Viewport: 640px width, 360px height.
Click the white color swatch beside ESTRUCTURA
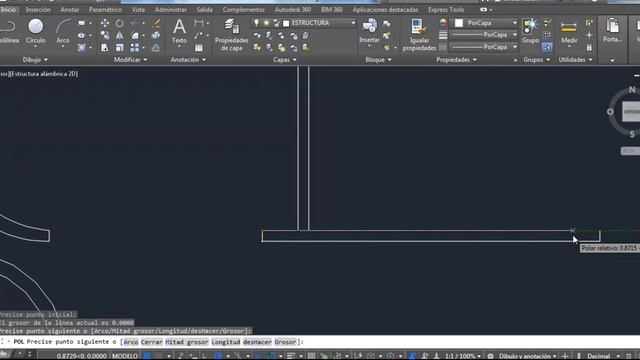[286, 23]
